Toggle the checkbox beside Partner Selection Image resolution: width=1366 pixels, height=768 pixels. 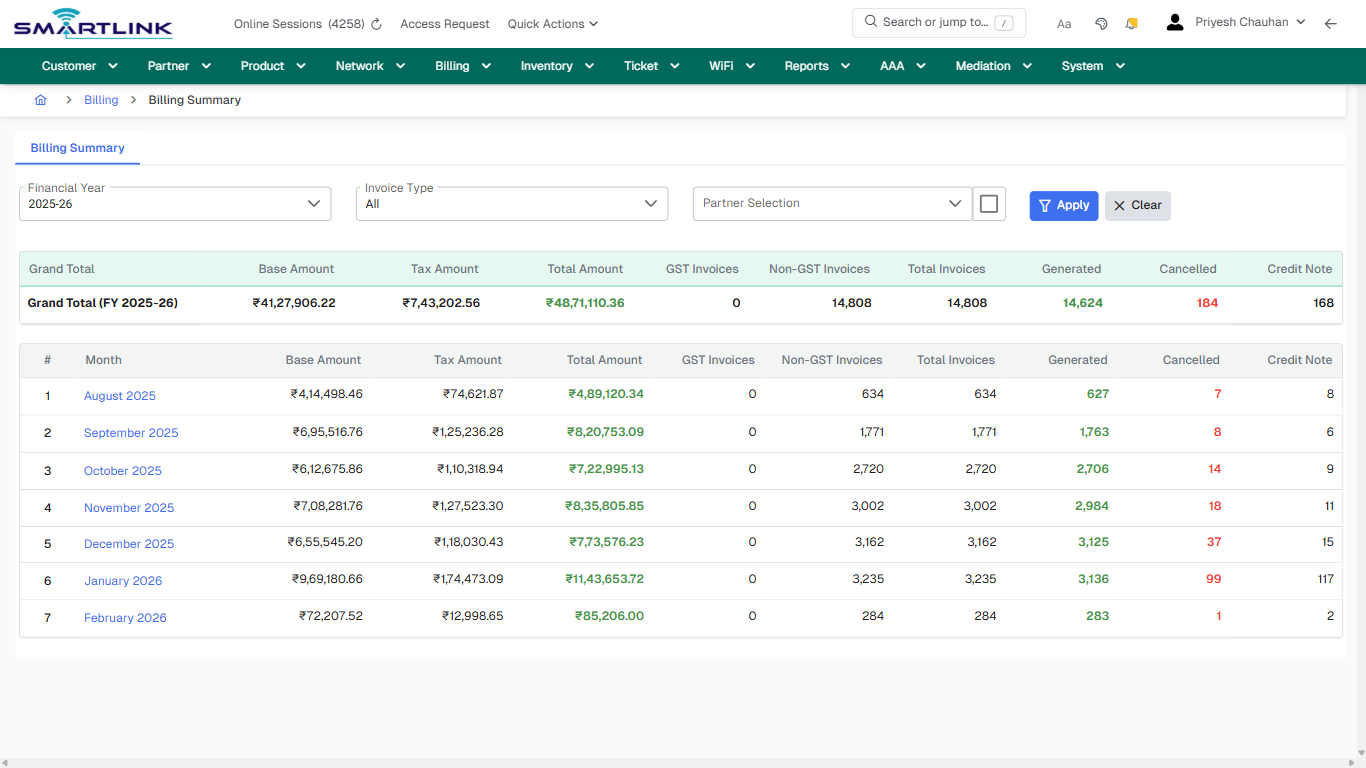pyautogui.click(x=989, y=203)
